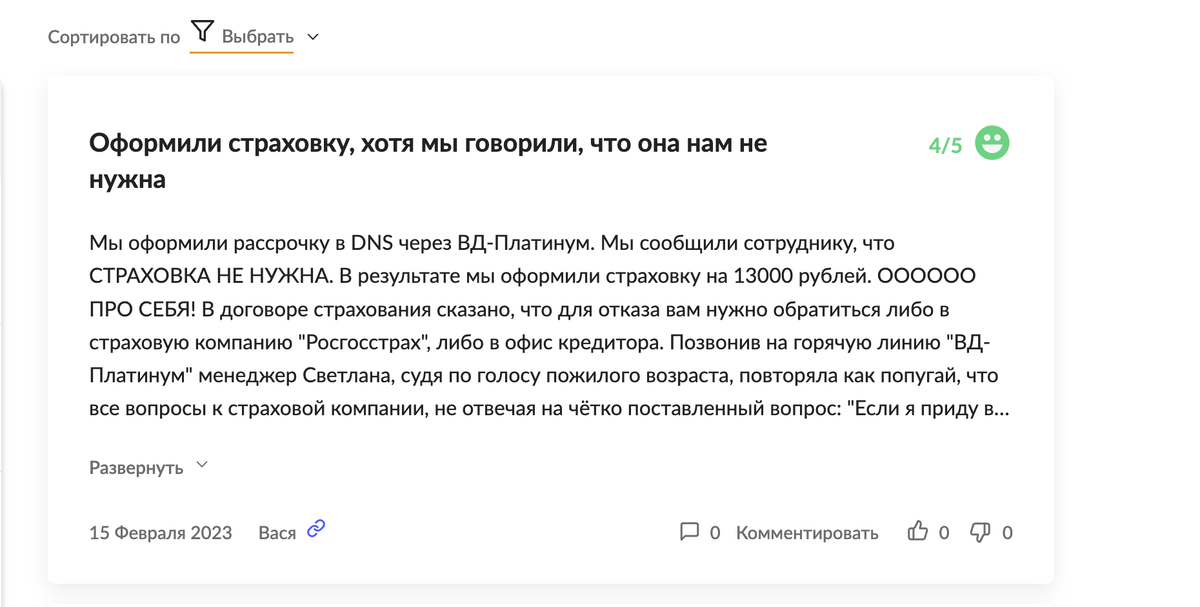Click the likes counter showing zero
1200x607 pixels.
(944, 532)
